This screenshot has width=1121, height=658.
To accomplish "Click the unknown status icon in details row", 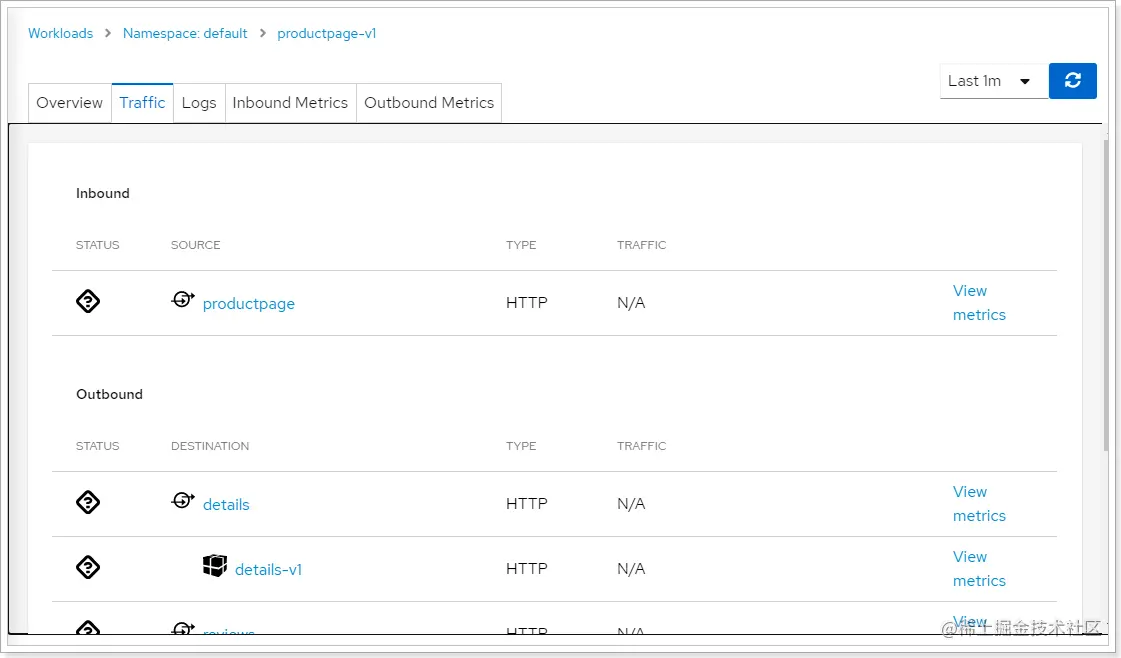I will coord(88,502).
